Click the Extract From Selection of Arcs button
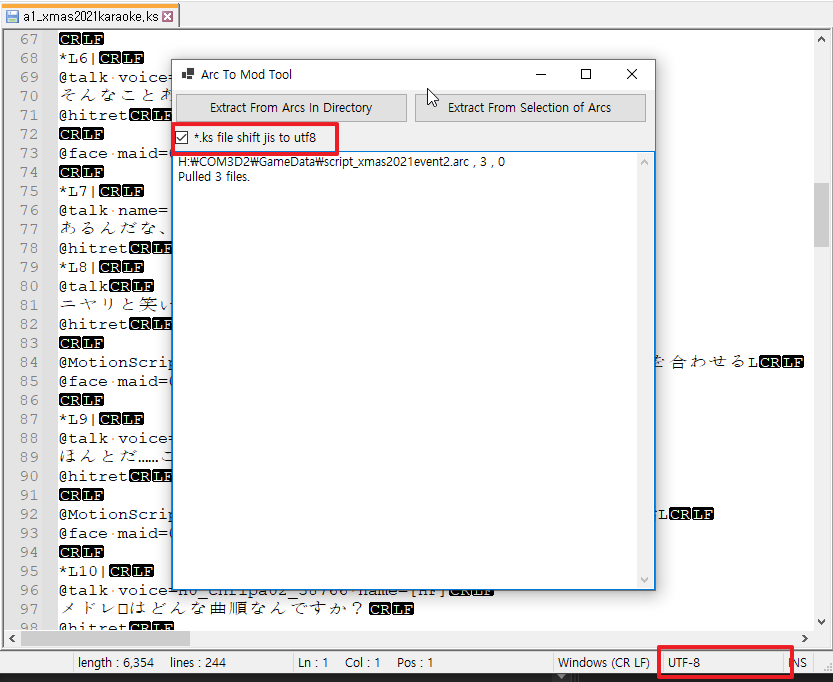Image resolution: width=833 pixels, height=682 pixels. click(530, 107)
